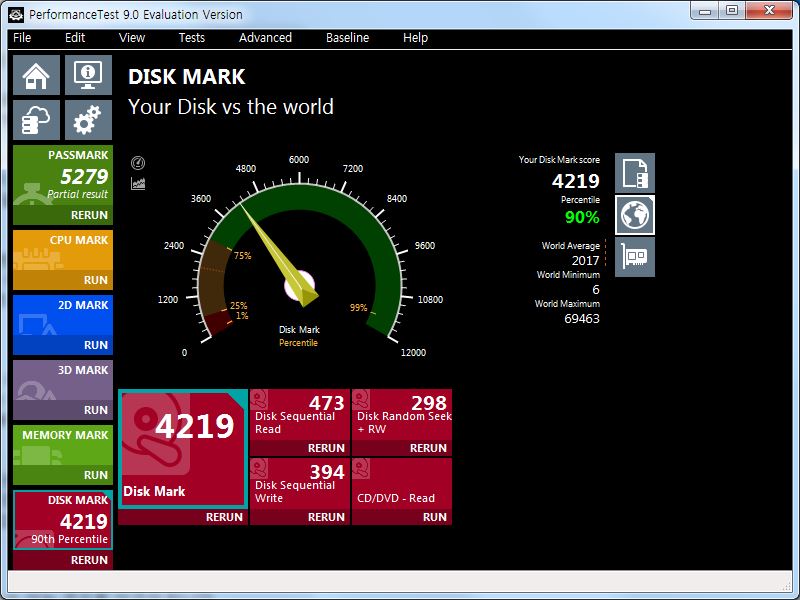The width and height of the screenshot is (800, 600).
Task: Select the DISK MARK 90th Percentile tile
Action: [x=63, y=520]
